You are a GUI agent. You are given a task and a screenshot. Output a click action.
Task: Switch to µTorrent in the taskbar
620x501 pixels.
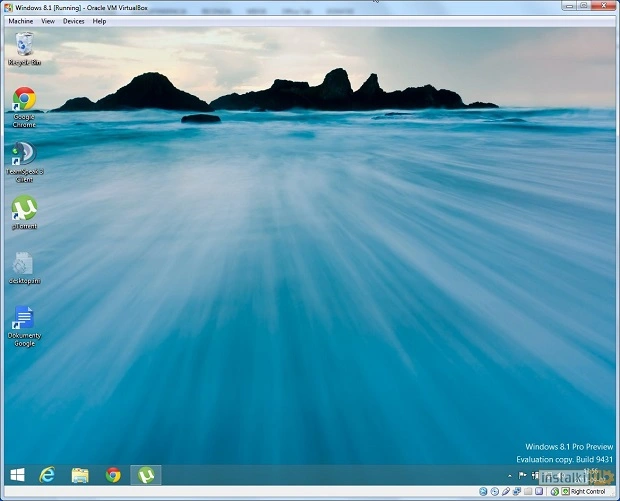click(x=146, y=475)
